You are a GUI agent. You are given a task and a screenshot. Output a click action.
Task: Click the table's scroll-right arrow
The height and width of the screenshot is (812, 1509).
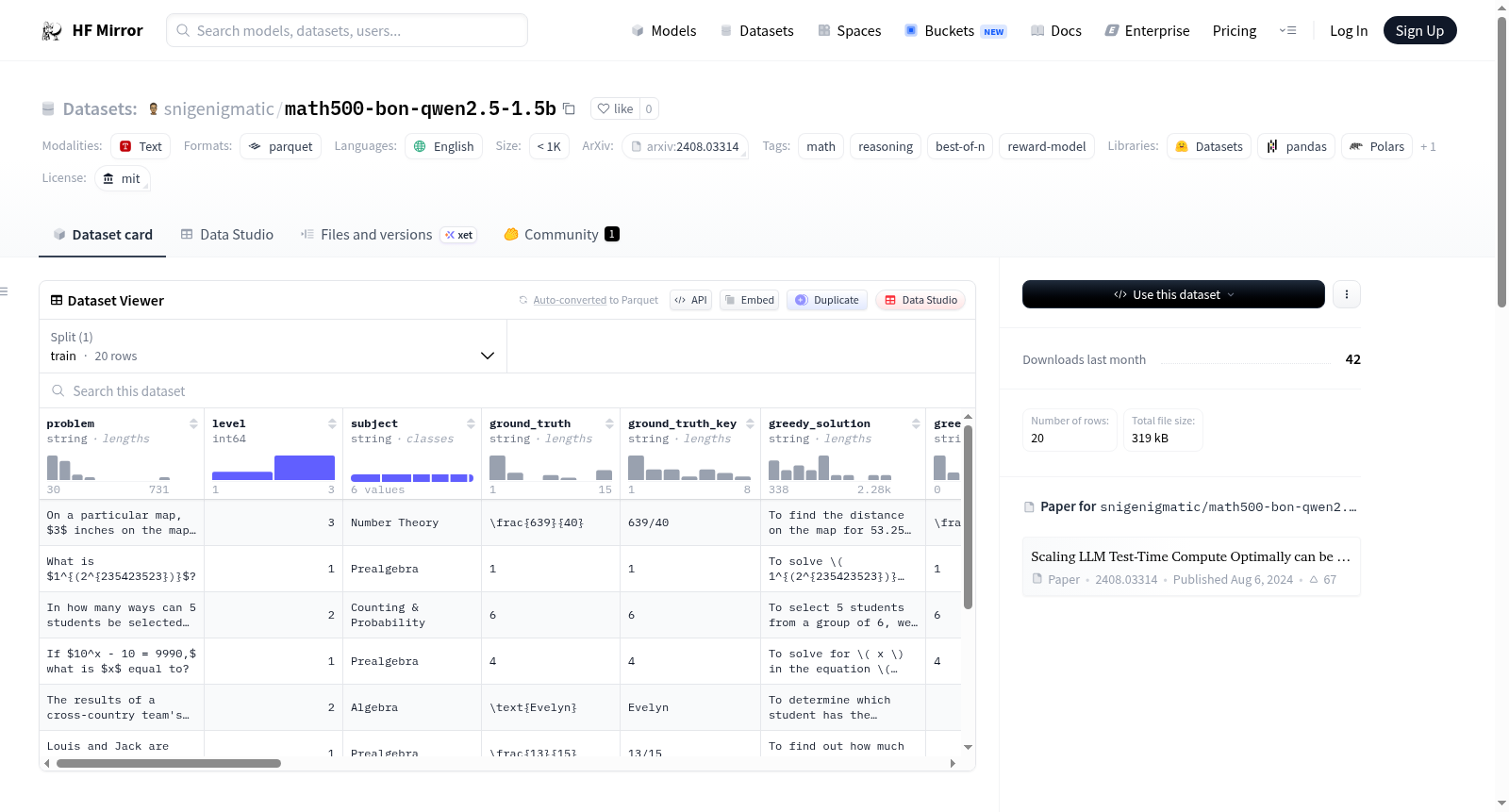pos(953,763)
